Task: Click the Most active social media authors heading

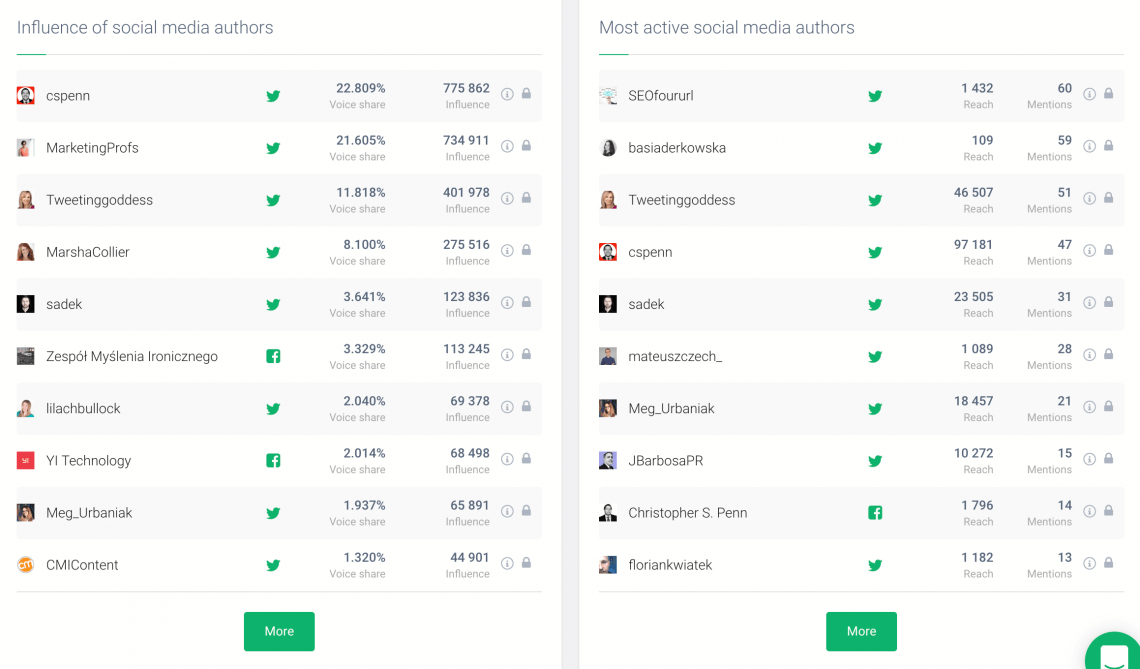Action: point(726,28)
